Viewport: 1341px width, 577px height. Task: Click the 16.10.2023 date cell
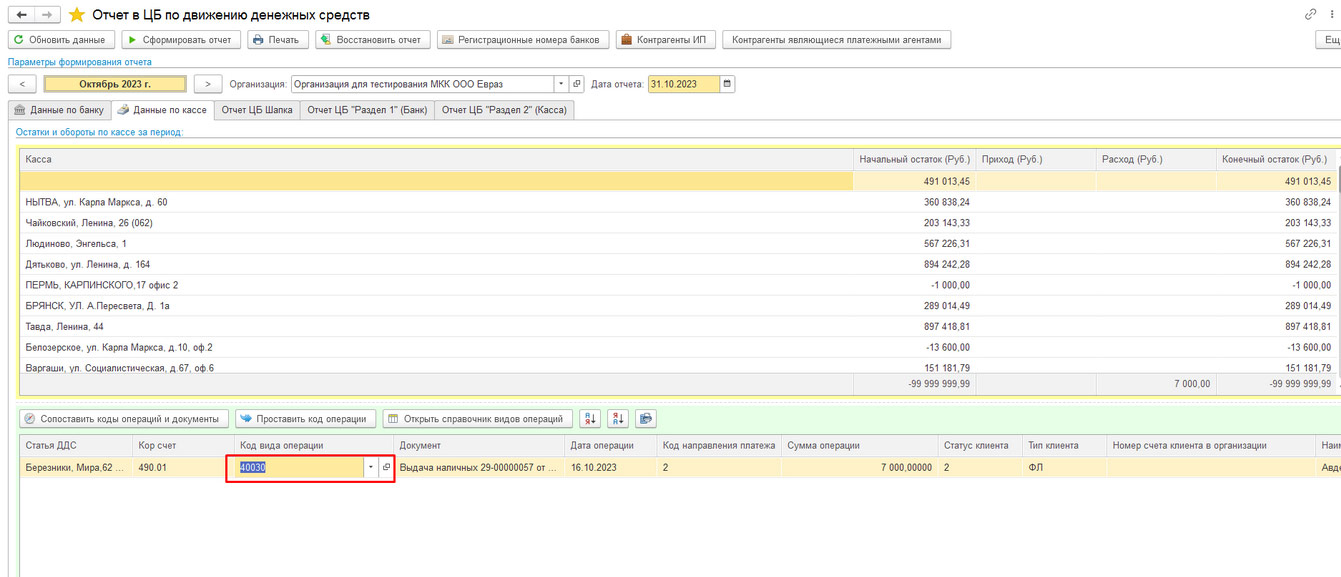coord(611,467)
